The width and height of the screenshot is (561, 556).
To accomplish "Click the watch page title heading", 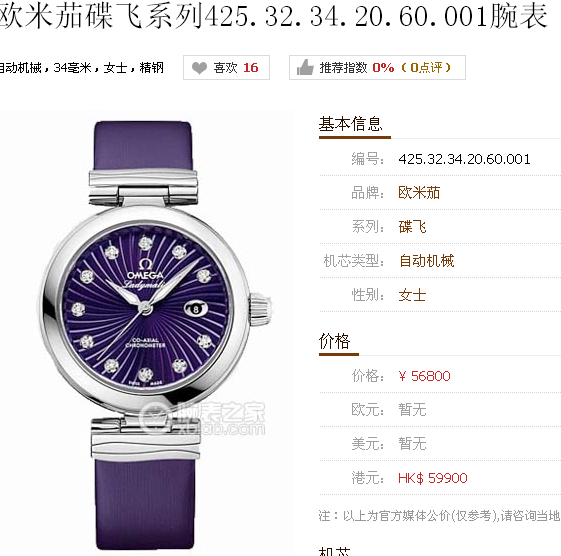I will point(273,16).
